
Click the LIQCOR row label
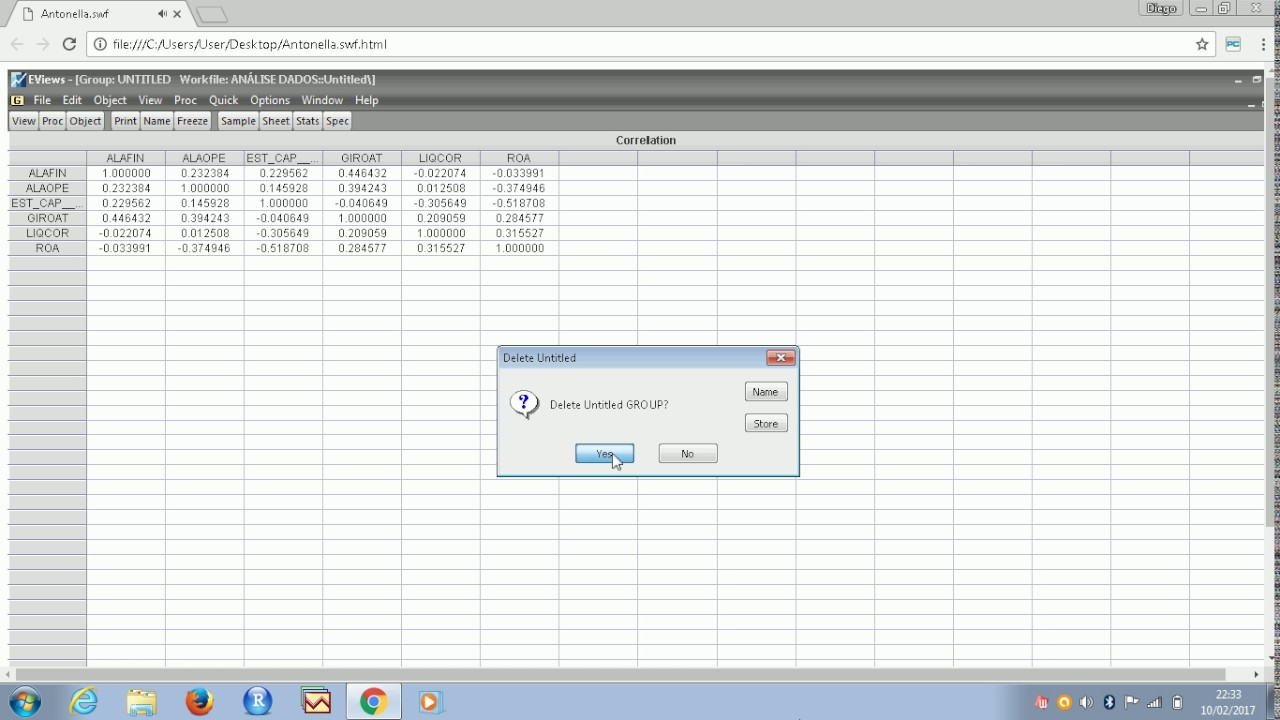pyautogui.click(x=47, y=233)
